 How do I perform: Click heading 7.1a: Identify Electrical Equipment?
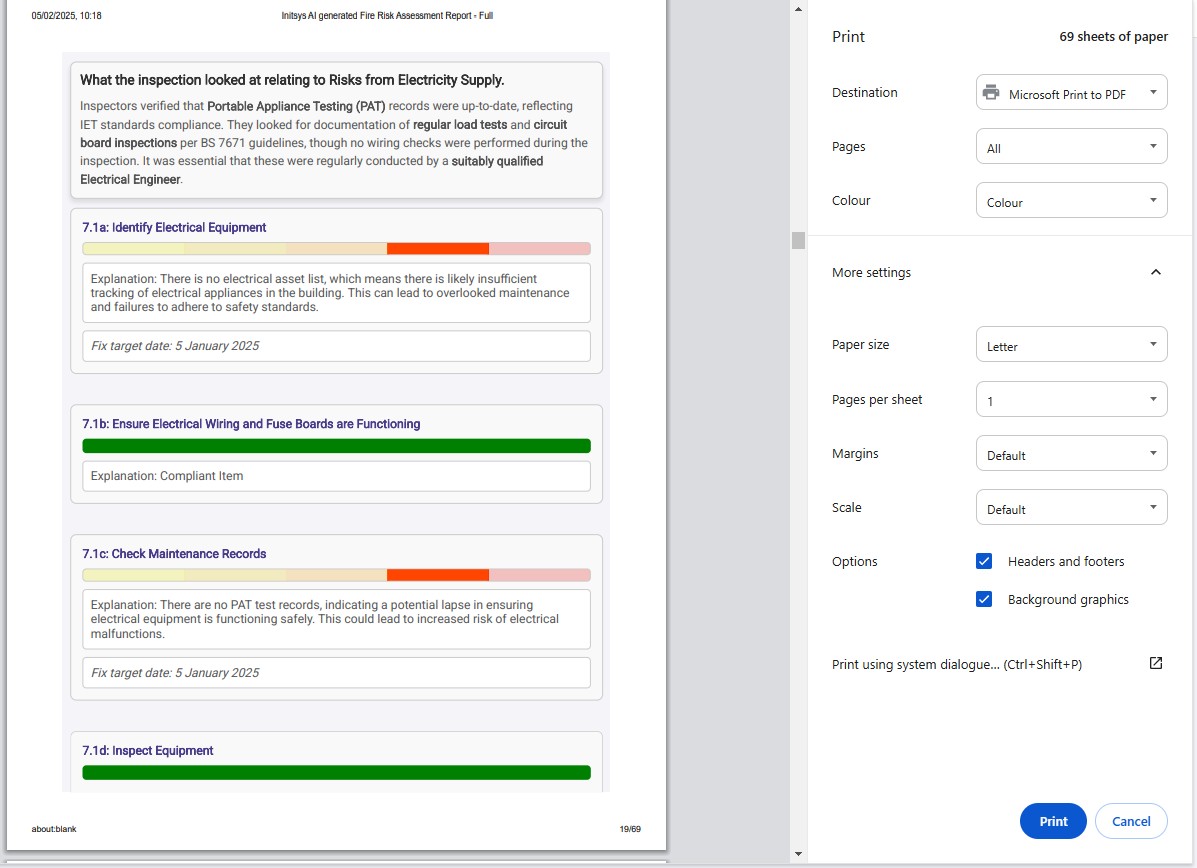coord(174,227)
